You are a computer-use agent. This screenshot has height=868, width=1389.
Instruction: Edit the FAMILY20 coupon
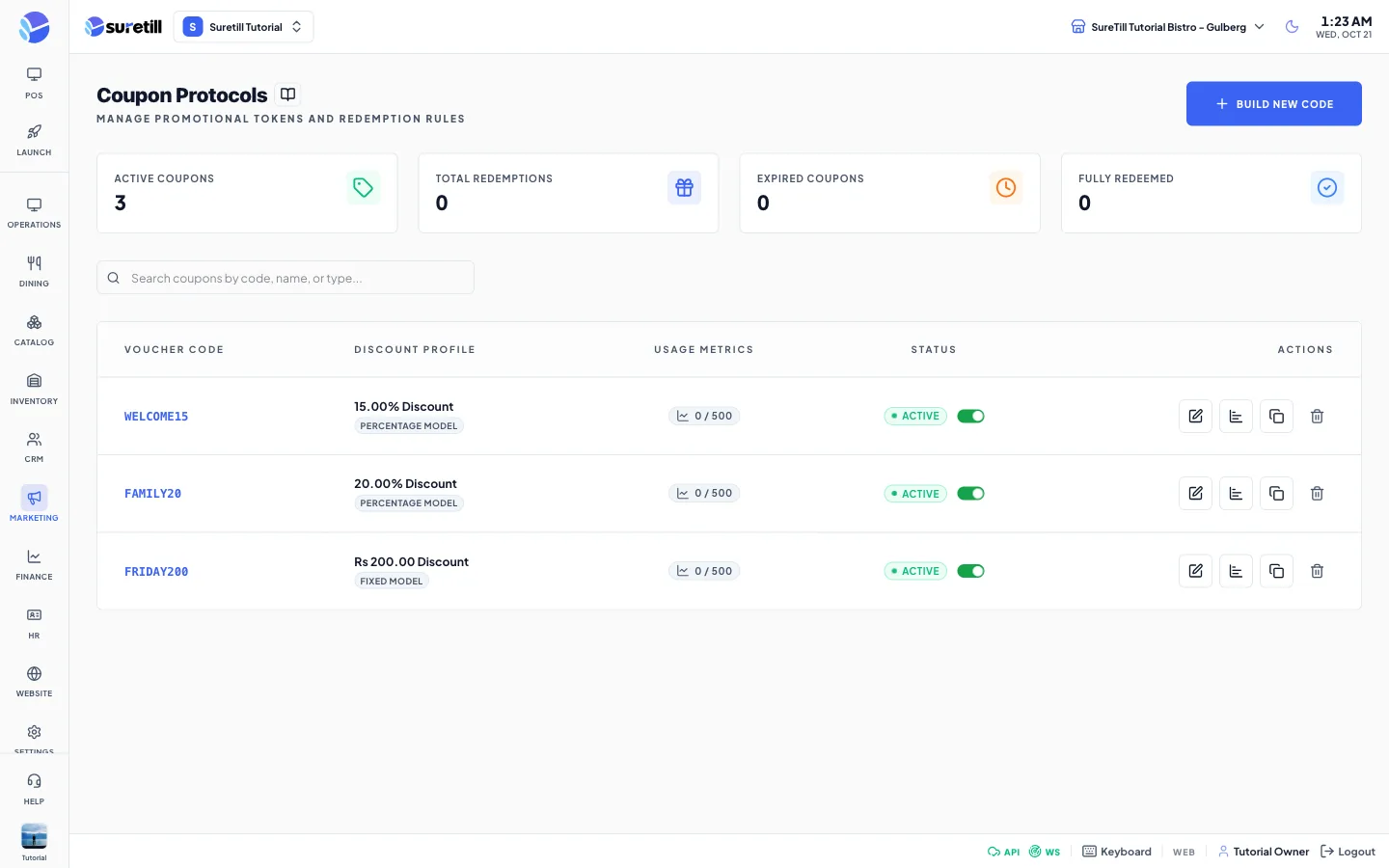point(1195,493)
